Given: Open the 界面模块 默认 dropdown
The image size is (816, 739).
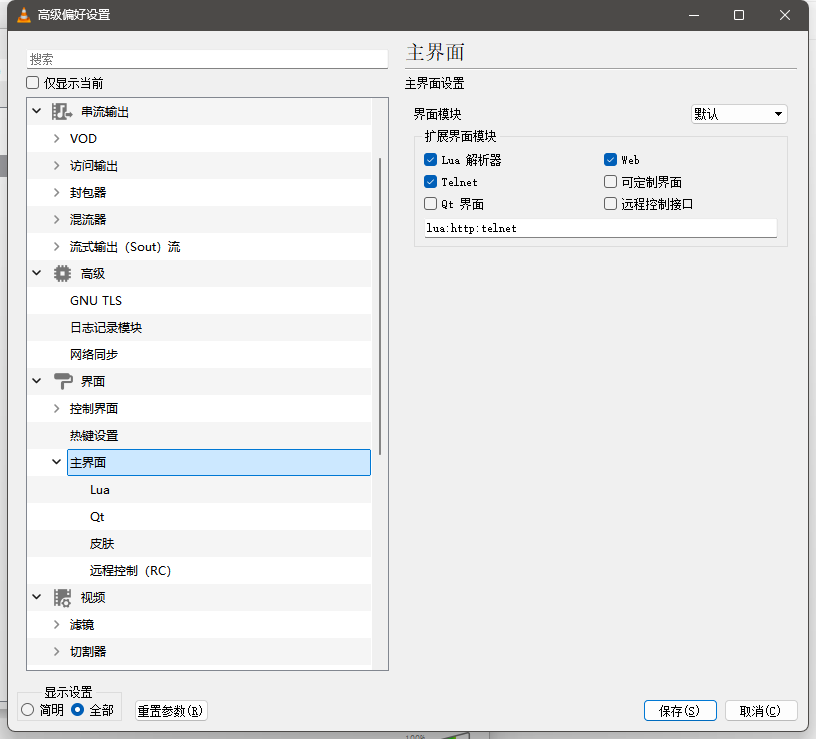Looking at the screenshot, I should tap(739, 114).
